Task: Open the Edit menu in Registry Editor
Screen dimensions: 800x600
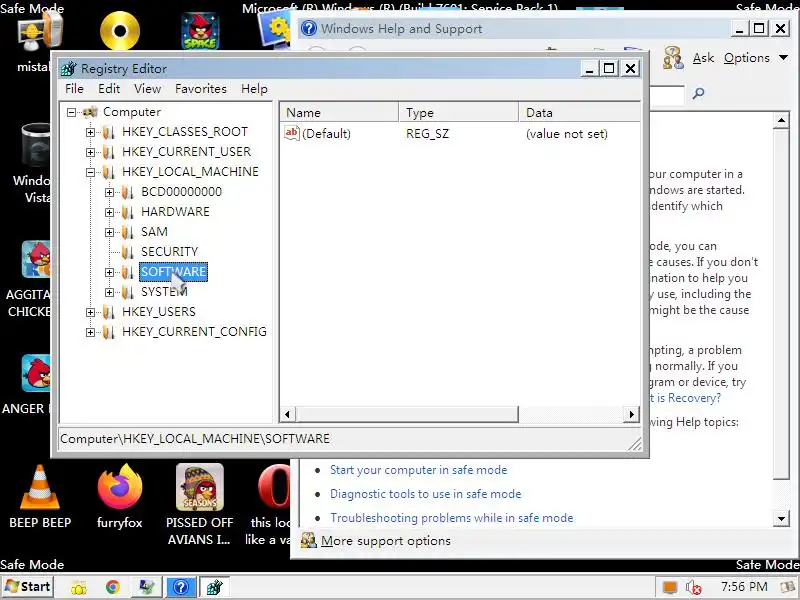Action: click(109, 89)
